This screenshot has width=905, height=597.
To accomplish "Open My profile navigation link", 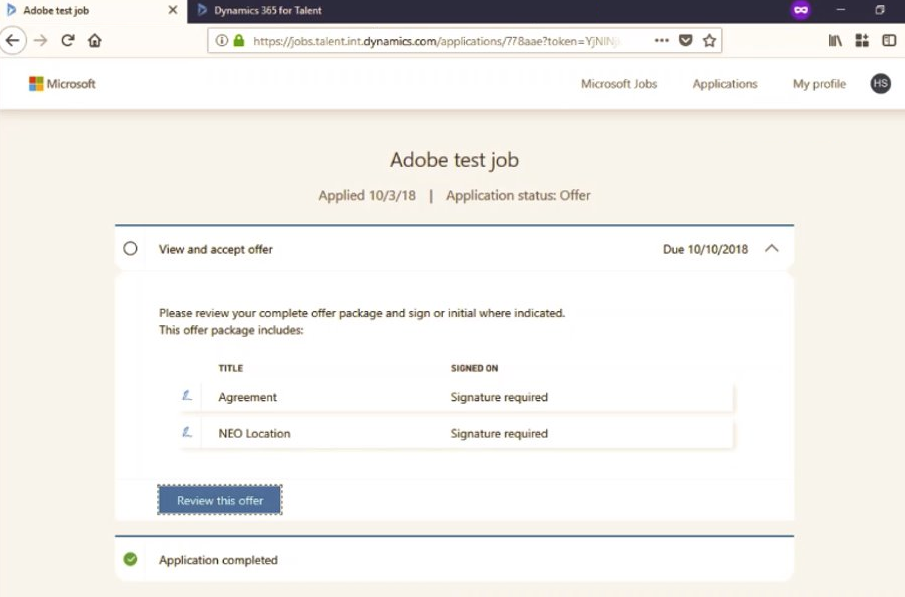I will pyautogui.click(x=819, y=84).
